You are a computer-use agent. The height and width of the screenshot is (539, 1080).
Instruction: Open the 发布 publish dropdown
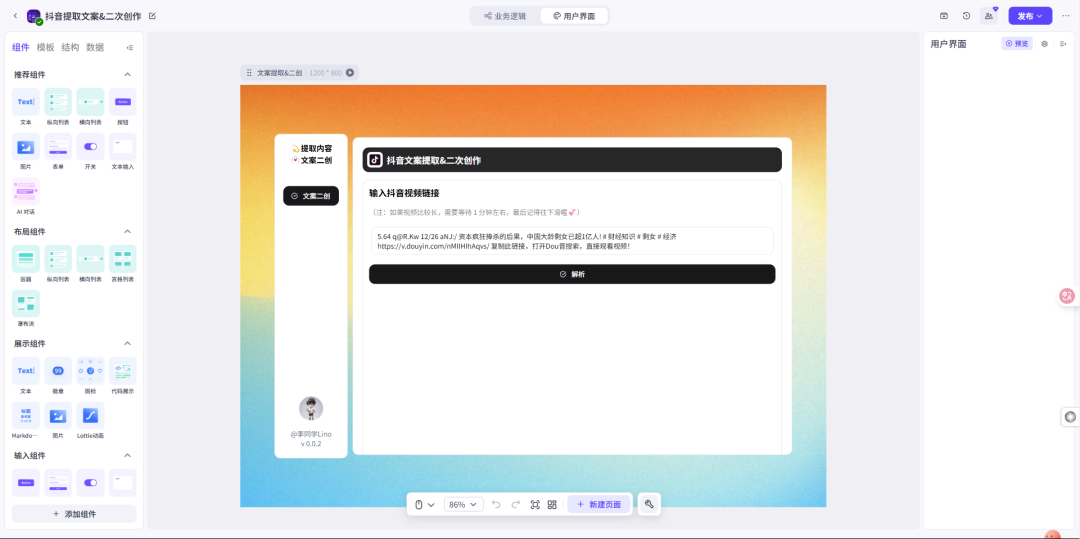(x=1030, y=16)
